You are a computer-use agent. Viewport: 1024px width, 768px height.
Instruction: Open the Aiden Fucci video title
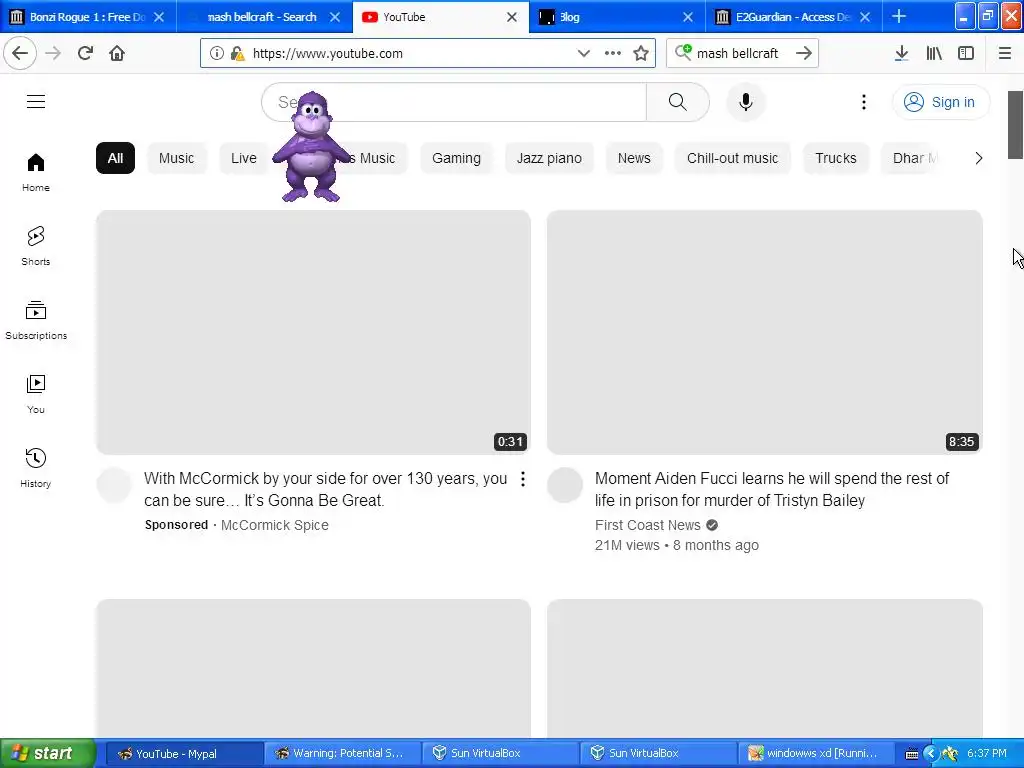[771, 489]
